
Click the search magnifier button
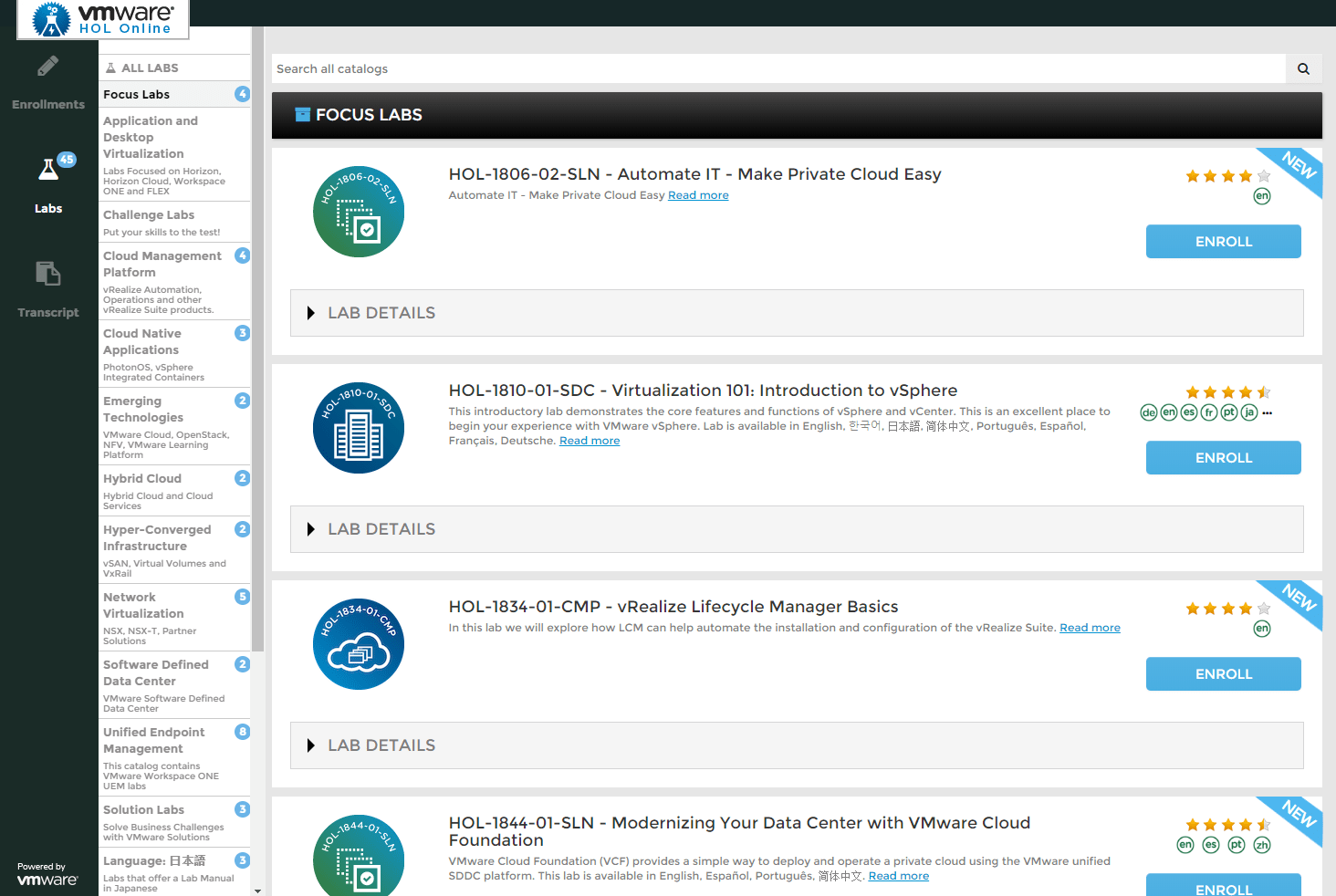point(1303,68)
